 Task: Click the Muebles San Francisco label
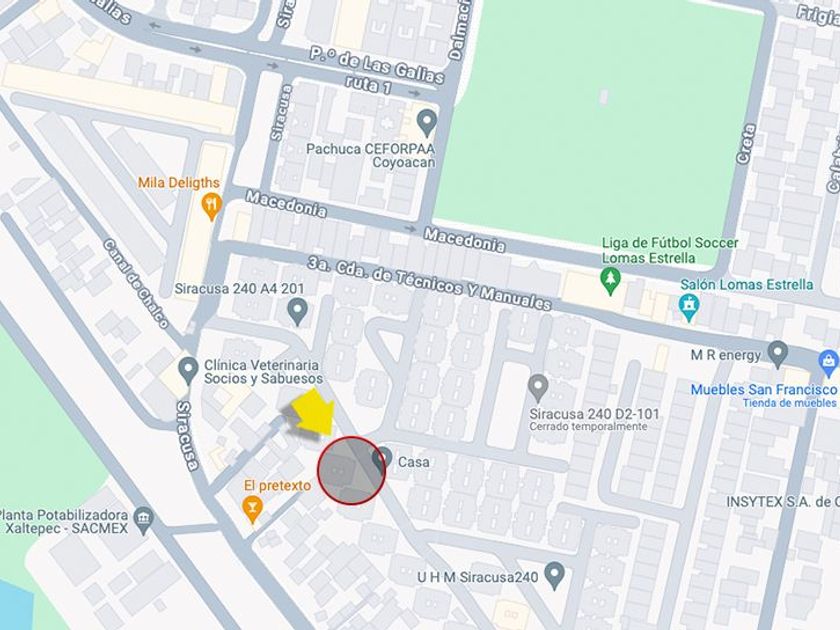763,389
